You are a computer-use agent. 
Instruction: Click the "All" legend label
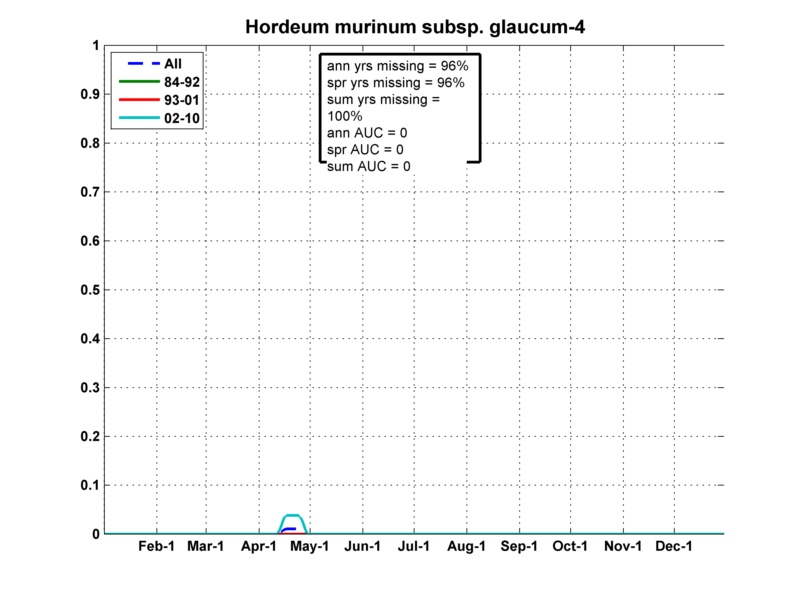click(x=174, y=63)
